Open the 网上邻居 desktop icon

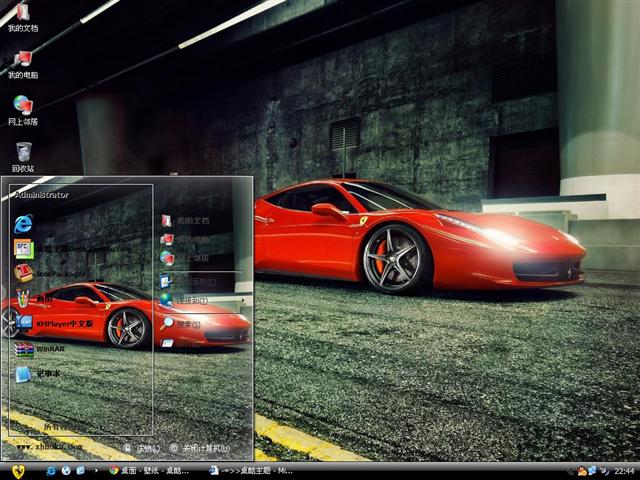pyautogui.click(x=22, y=106)
